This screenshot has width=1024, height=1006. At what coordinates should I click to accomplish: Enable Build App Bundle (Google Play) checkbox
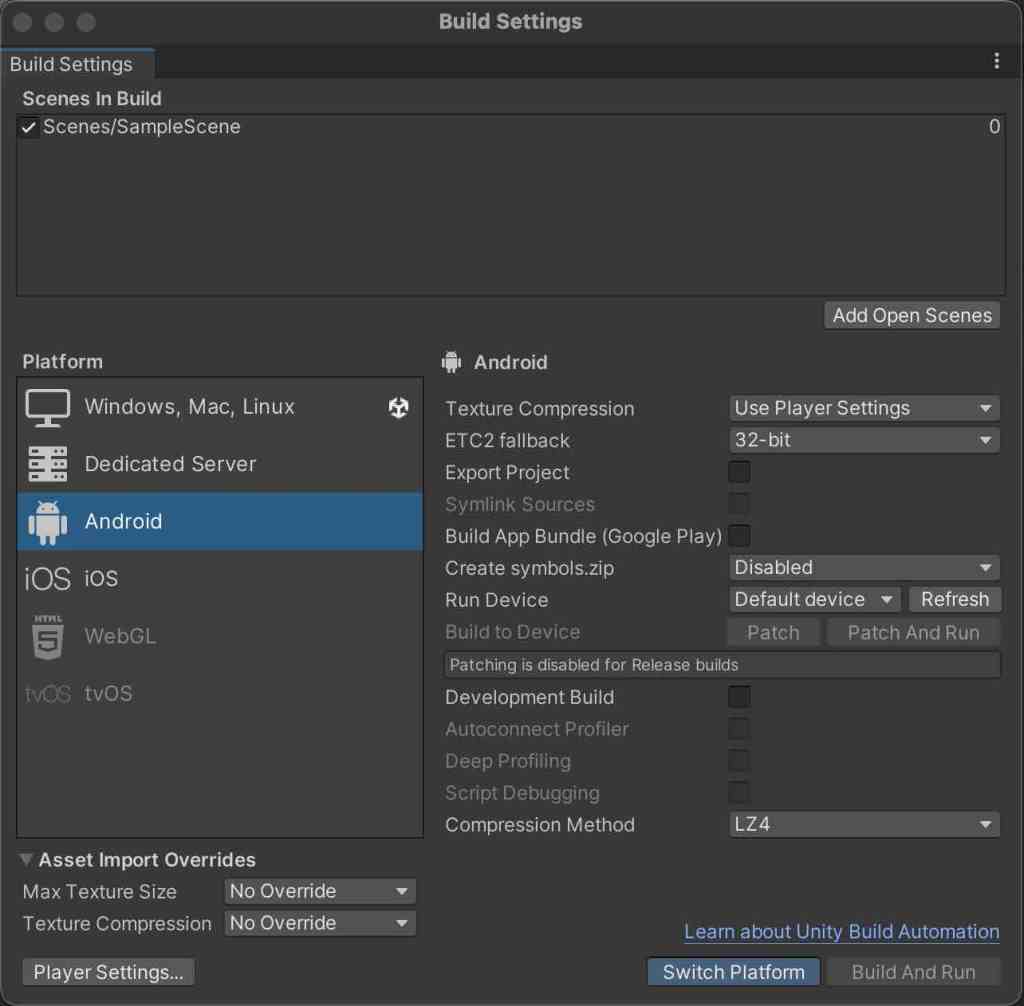coord(739,536)
